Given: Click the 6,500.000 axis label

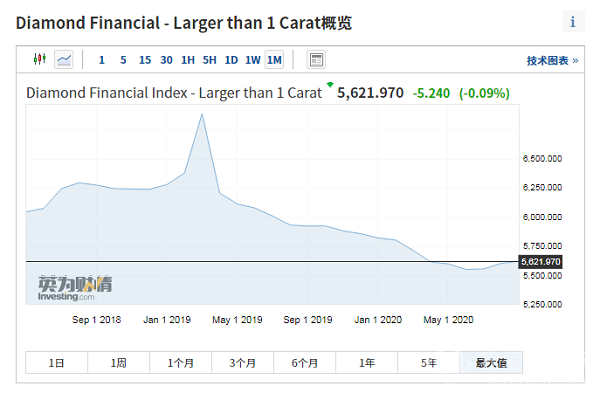Looking at the screenshot, I should pyautogui.click(x=542, y=158).
